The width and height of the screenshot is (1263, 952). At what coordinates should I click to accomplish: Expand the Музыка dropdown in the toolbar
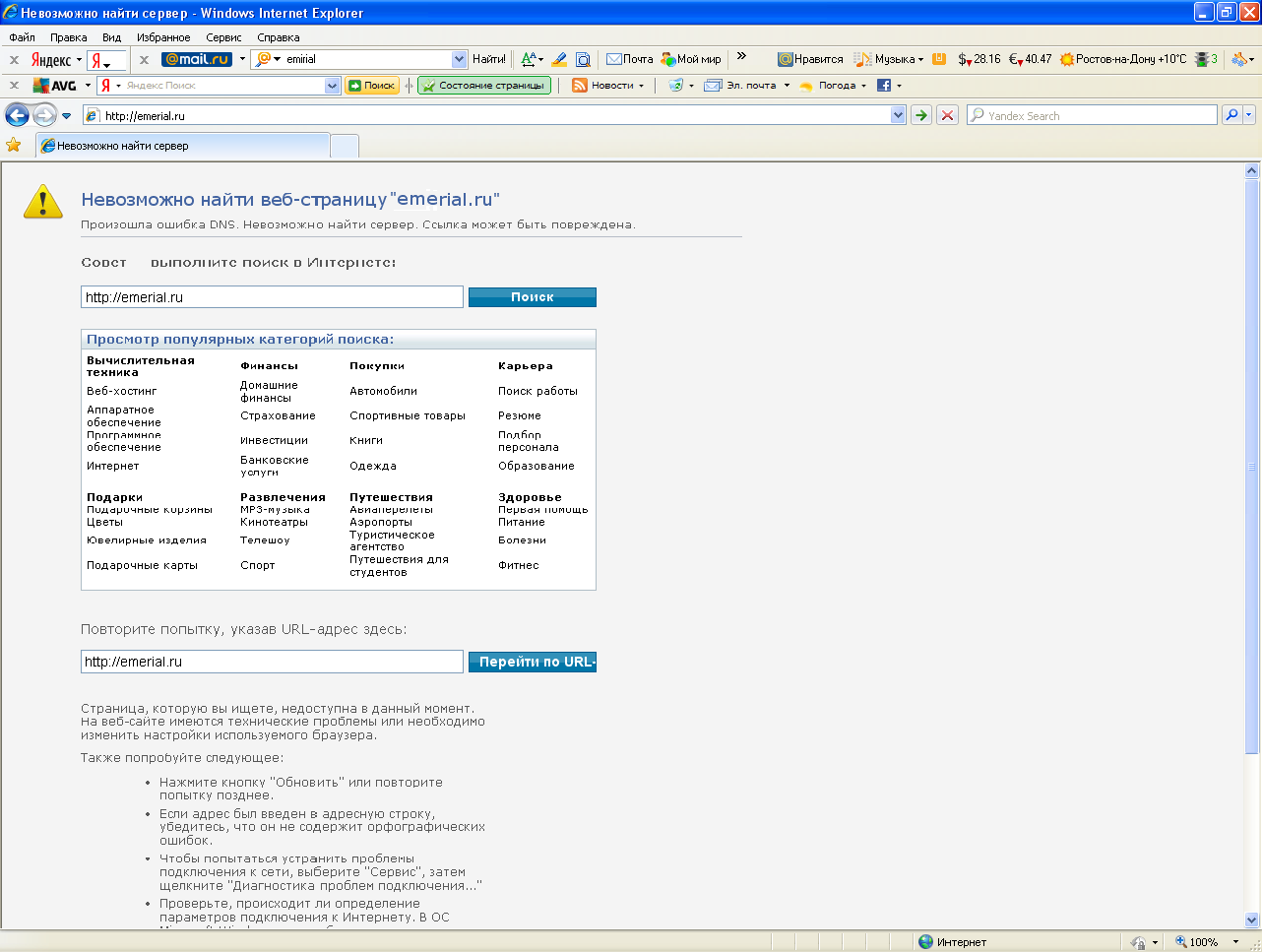(920, 60)
